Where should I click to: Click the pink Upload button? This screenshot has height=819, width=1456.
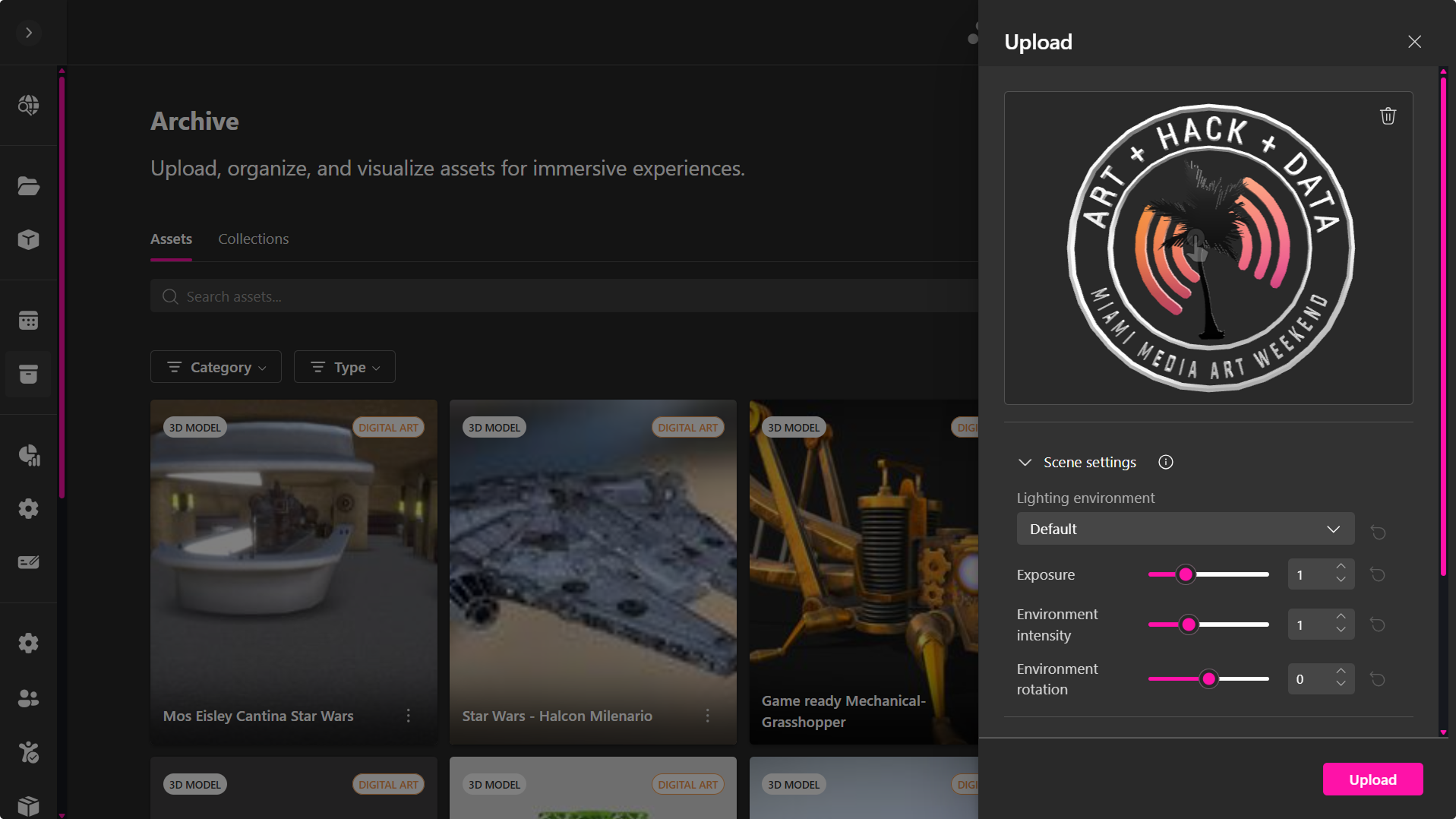[1372, 779]
